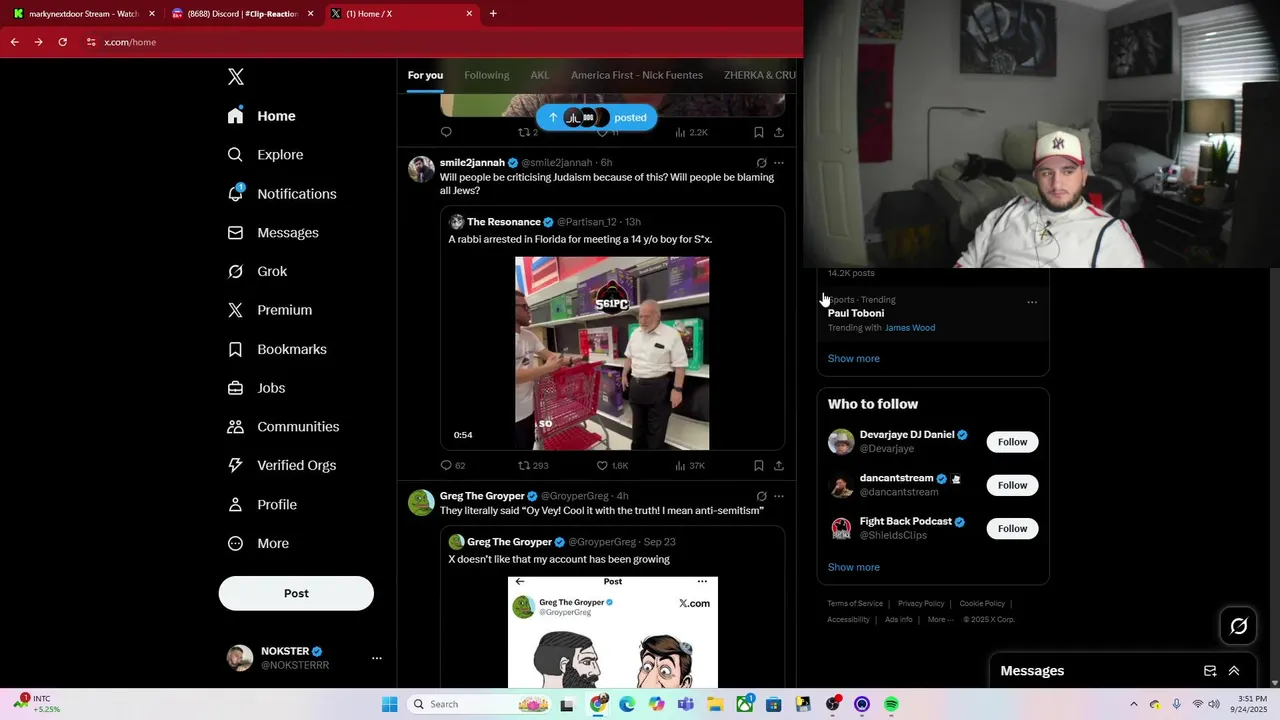Click Show more under Who to follow
The image size is (1280, 720).
click(853, 567)
